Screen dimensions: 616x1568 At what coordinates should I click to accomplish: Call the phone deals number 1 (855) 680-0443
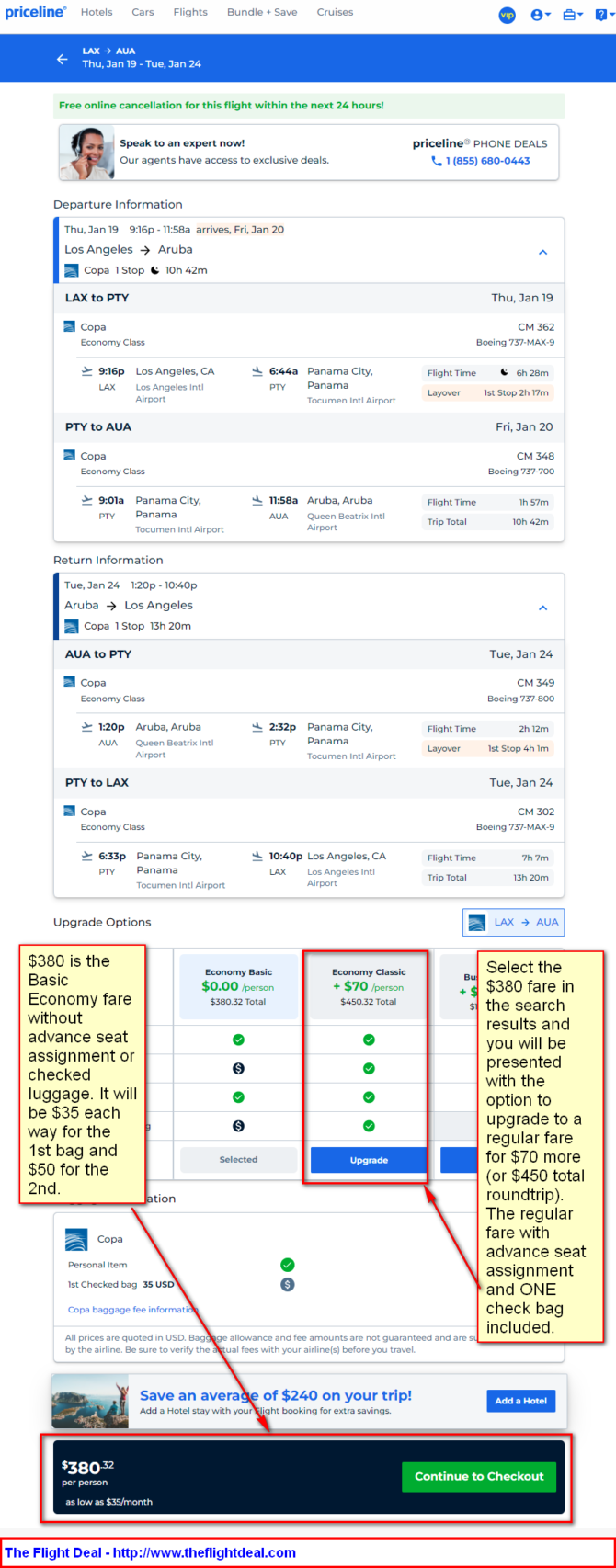coord(481,161)
